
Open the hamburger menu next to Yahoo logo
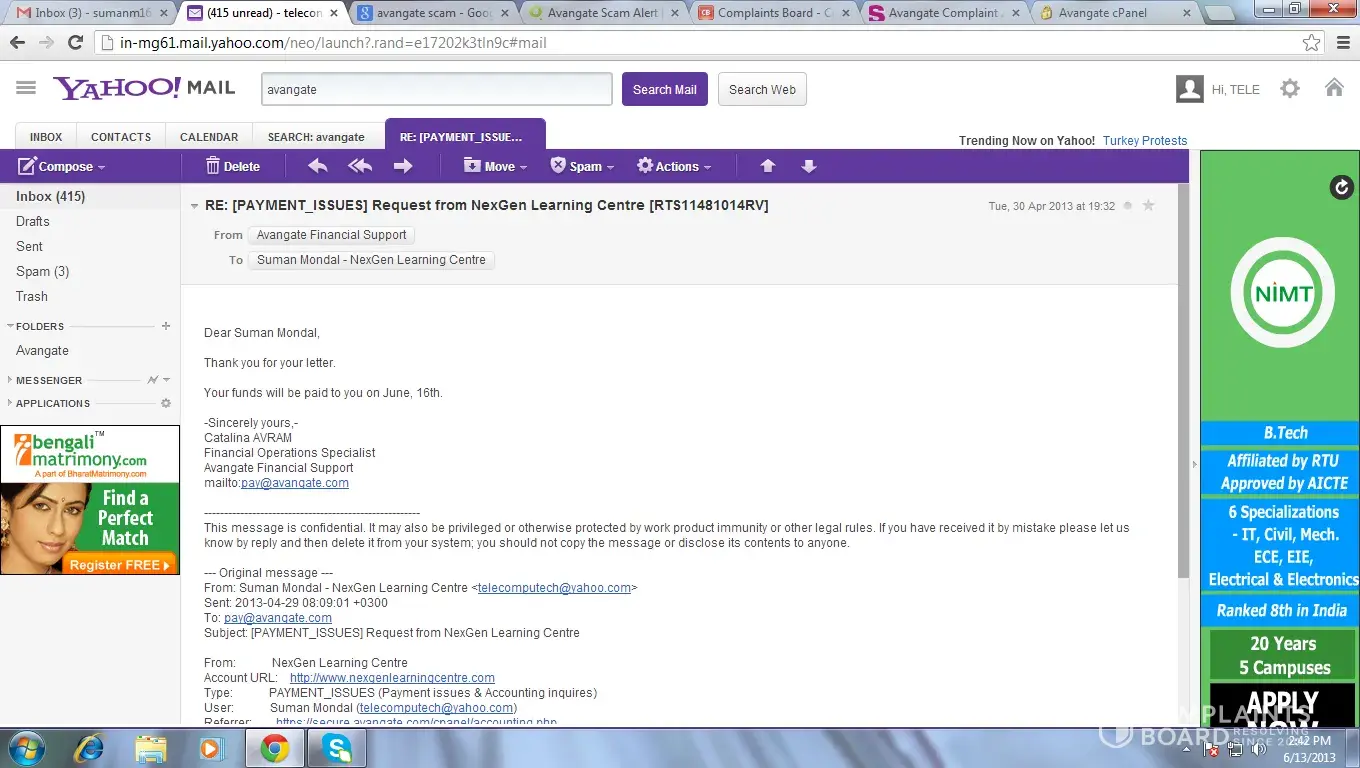coord(26,88)
